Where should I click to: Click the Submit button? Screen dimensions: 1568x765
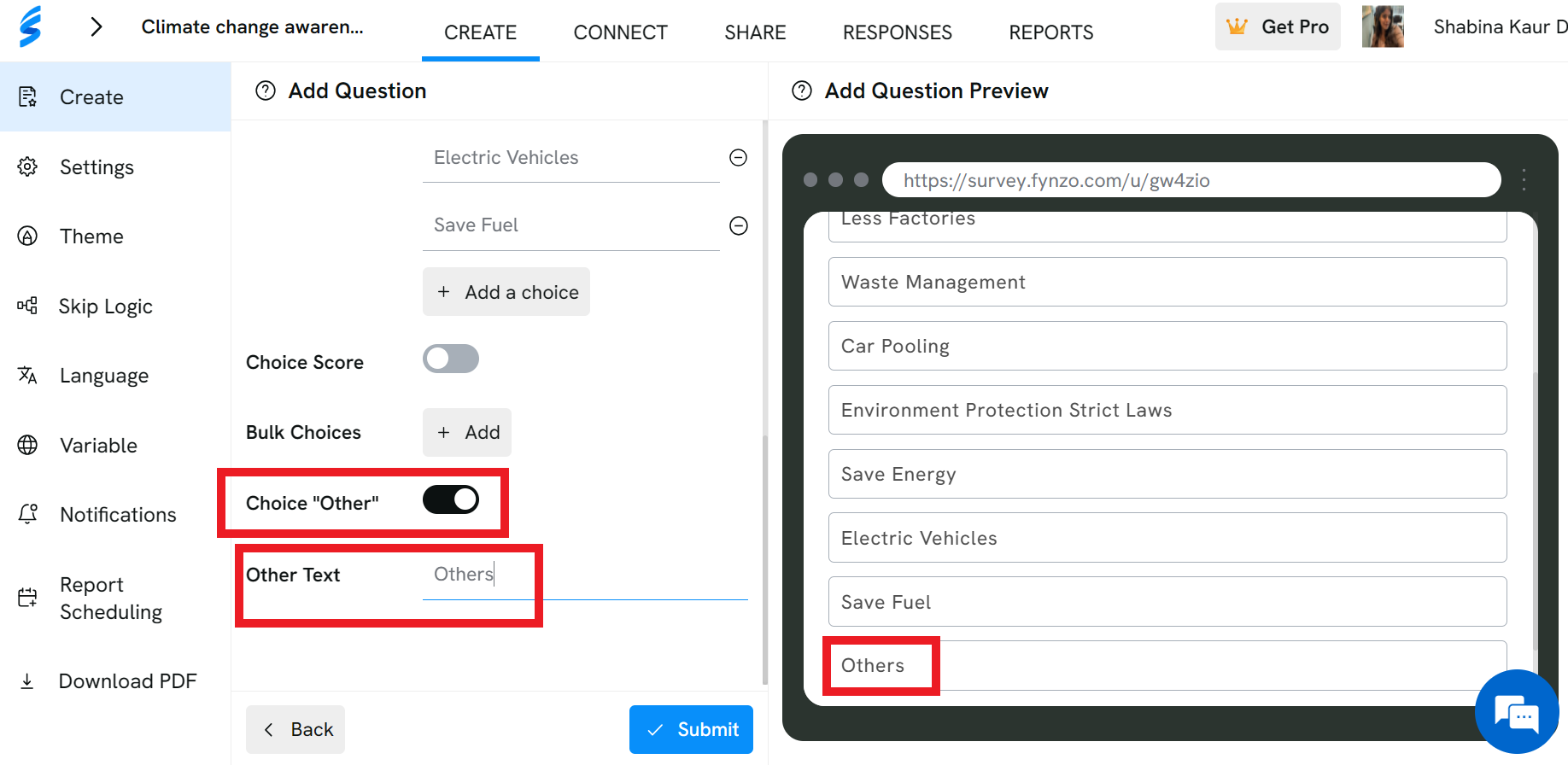tap(691, 729)
